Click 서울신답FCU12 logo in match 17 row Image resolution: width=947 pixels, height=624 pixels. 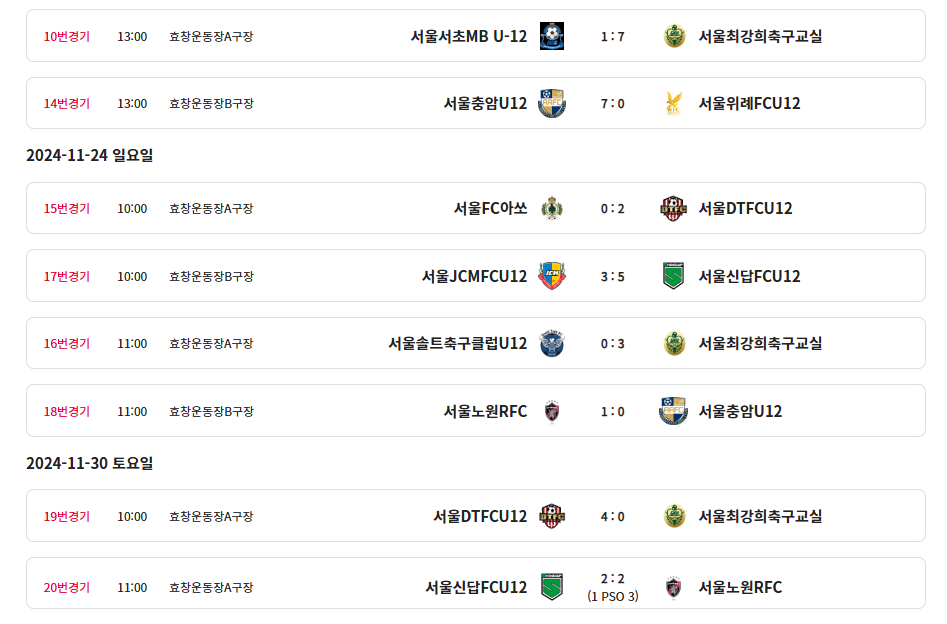click(674, 276)
